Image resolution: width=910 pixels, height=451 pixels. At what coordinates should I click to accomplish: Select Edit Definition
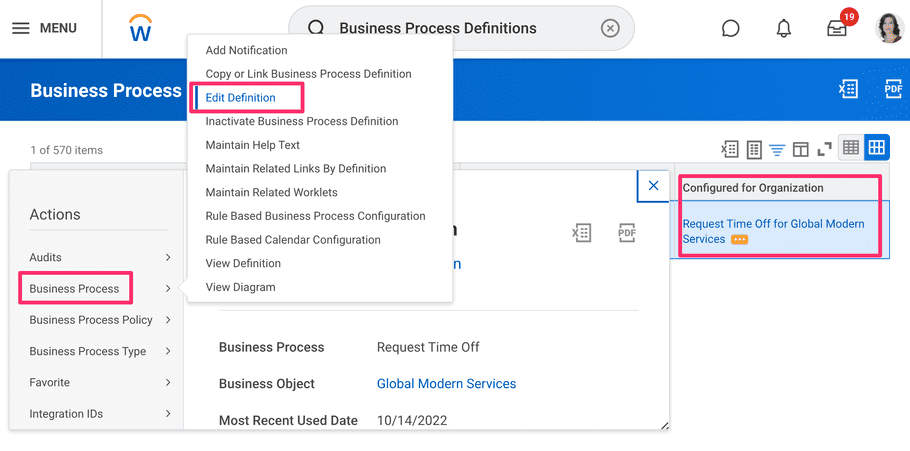(x=240, y=98)
